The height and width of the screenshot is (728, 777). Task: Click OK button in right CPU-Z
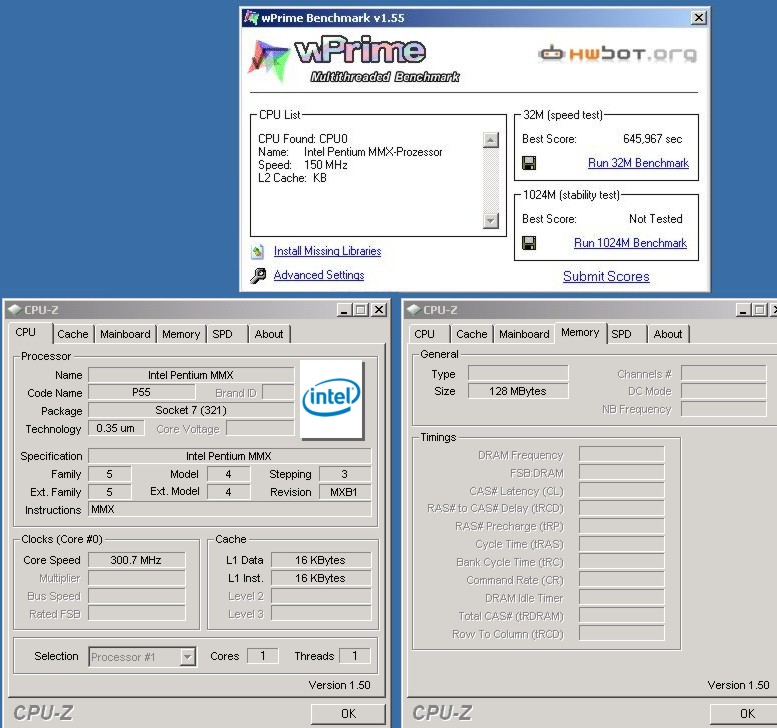pyautogui.click(x=743, y=714)
